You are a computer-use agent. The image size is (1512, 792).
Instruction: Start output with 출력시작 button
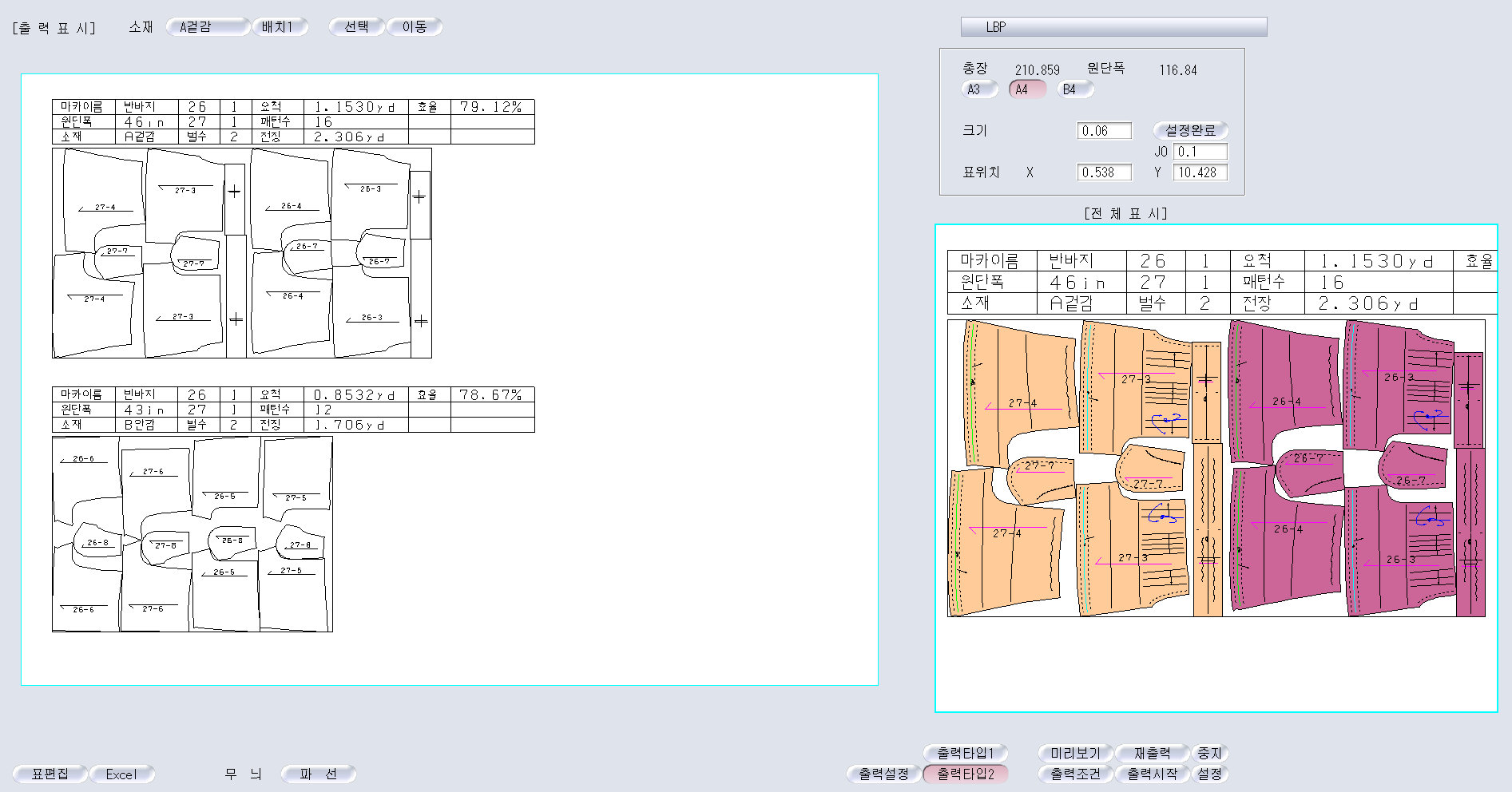[1151, 774]
